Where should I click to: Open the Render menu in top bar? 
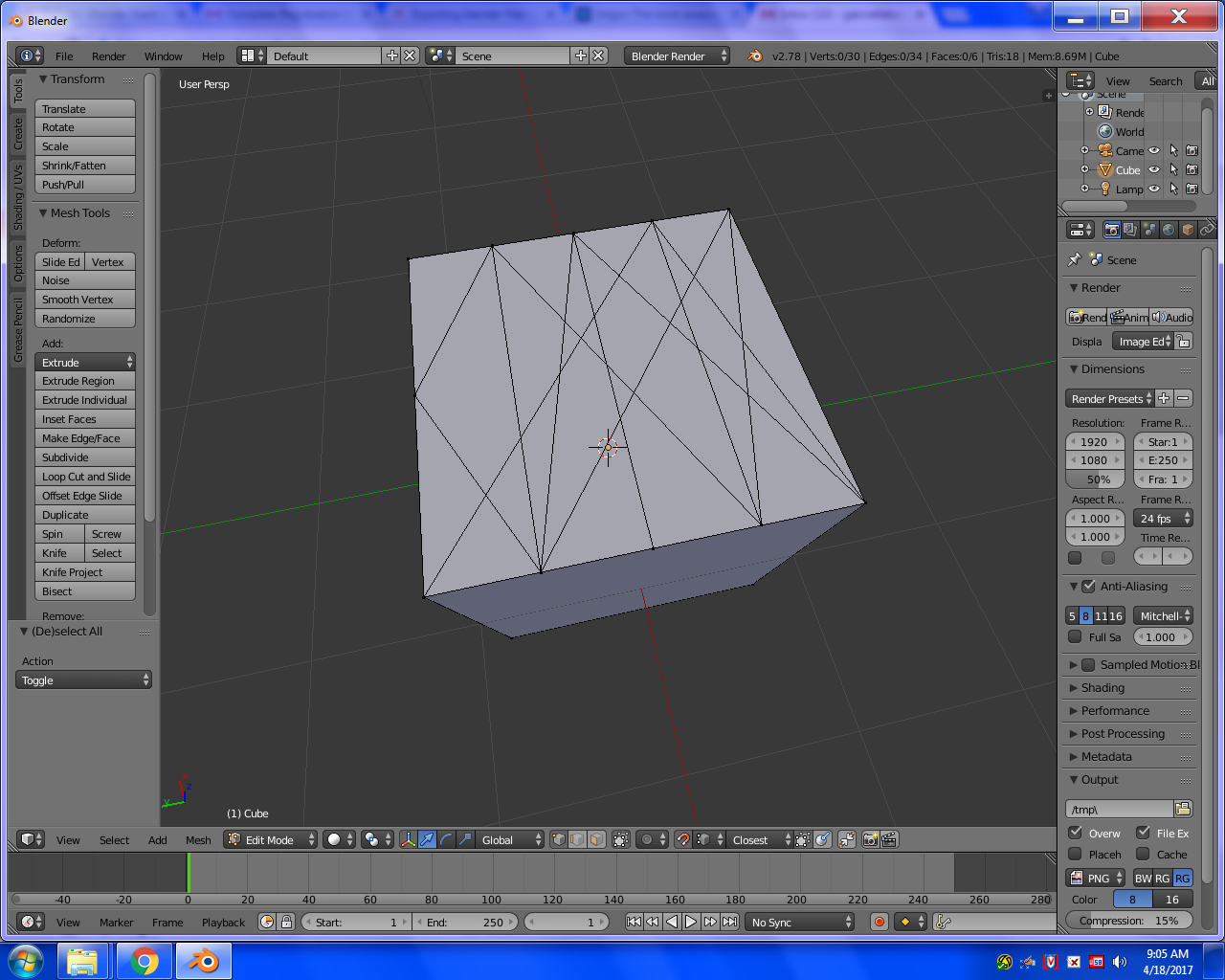point(108,56)
